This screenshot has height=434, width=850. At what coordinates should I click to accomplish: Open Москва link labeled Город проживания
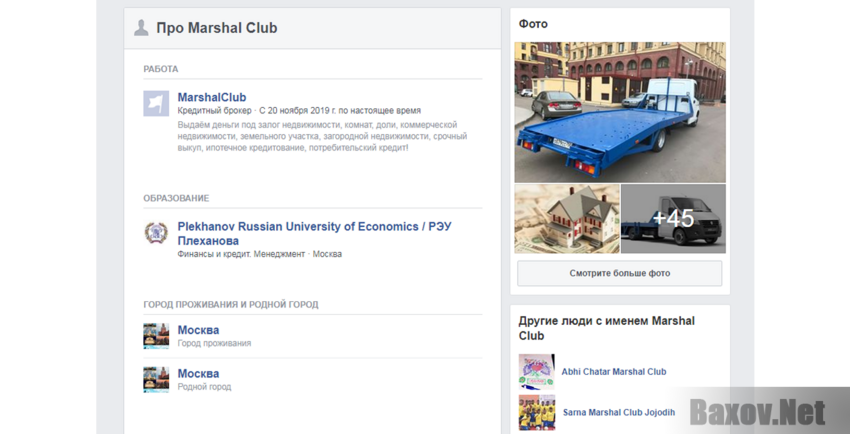click(198, 330)
